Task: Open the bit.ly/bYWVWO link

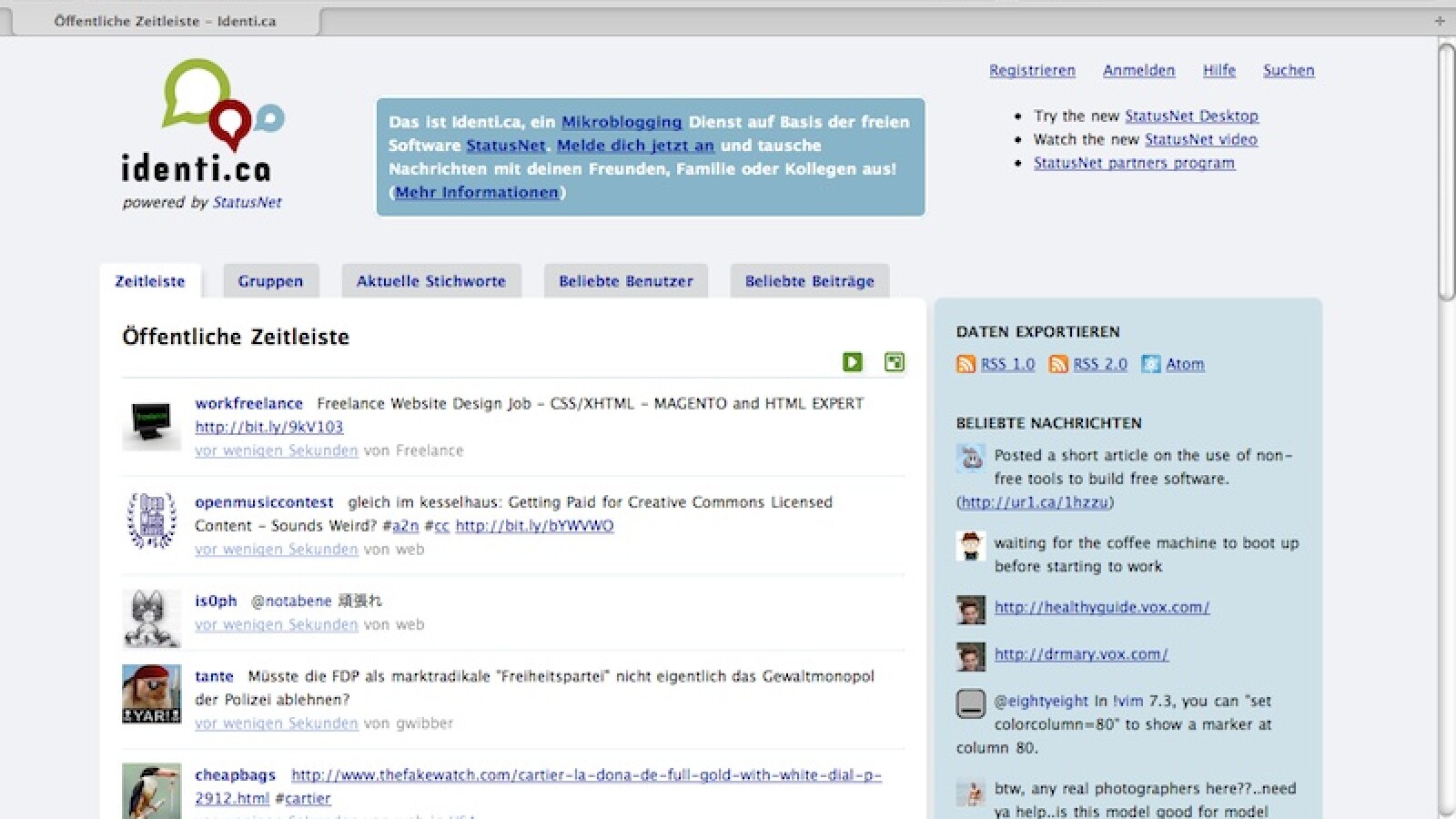Action: [534, 526]
